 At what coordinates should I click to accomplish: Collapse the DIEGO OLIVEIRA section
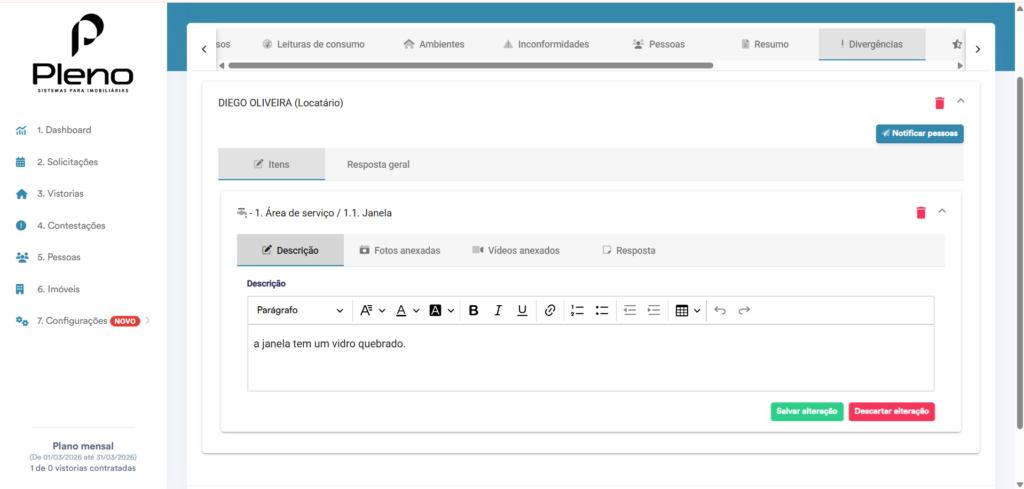coord(961,101)
